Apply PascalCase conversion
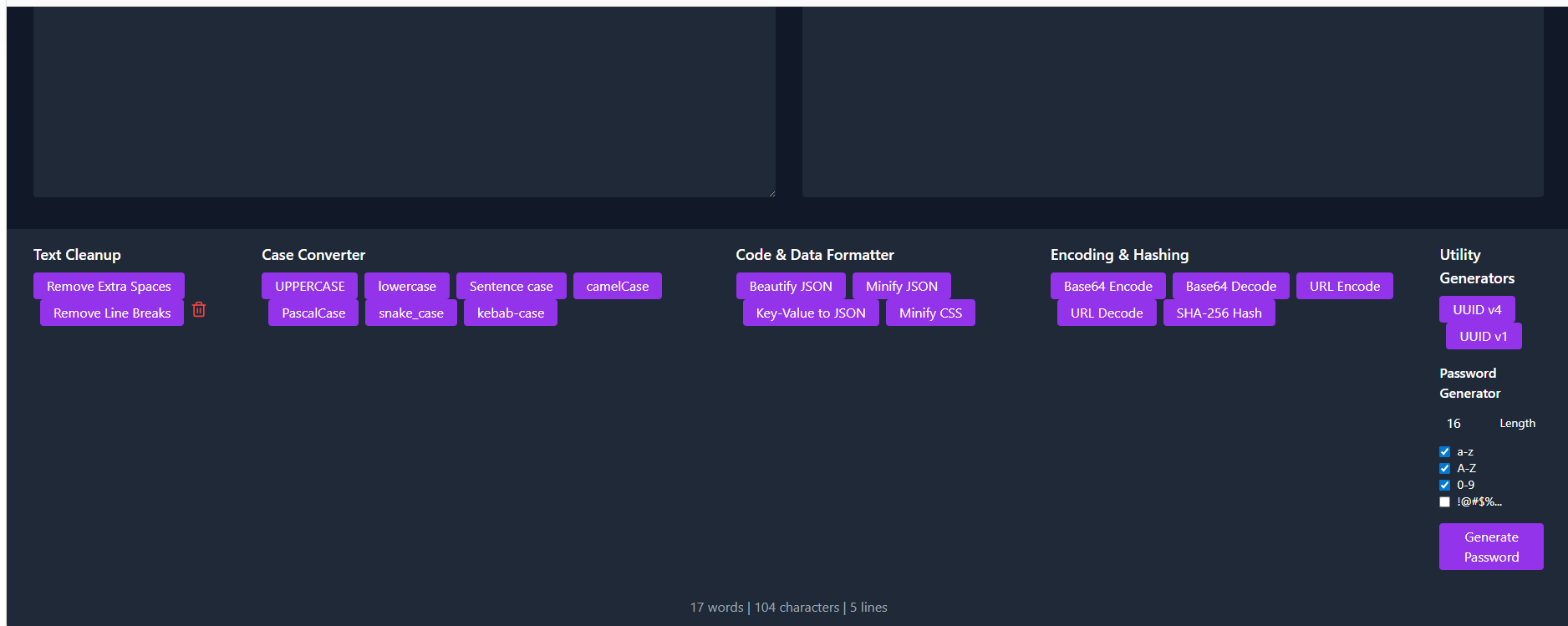Viewport: 1568px width, 626px height. (313, 313)
